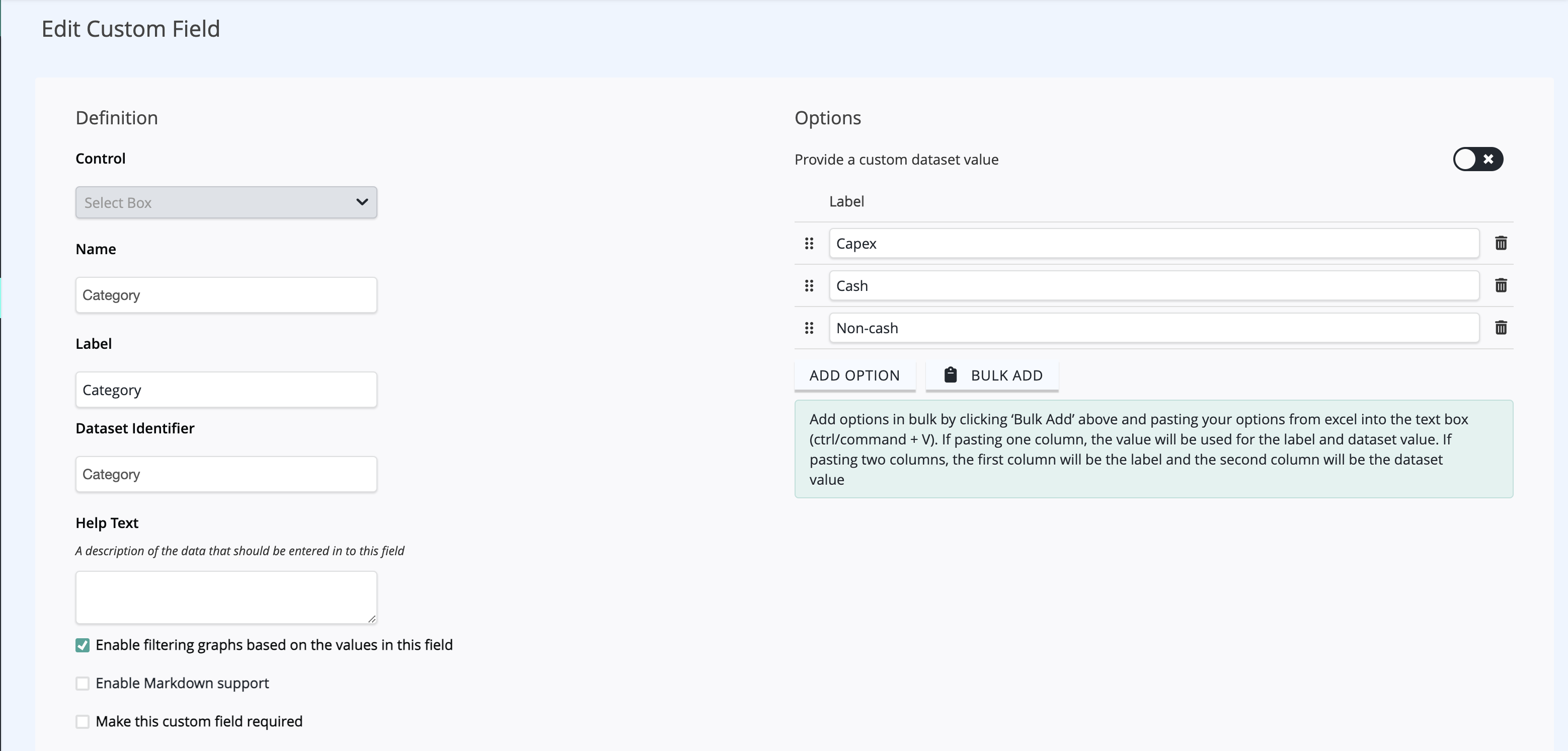Screen dimensions: 1568x751
Task: Edit the Capex option label field
Action: [1154, 244]
